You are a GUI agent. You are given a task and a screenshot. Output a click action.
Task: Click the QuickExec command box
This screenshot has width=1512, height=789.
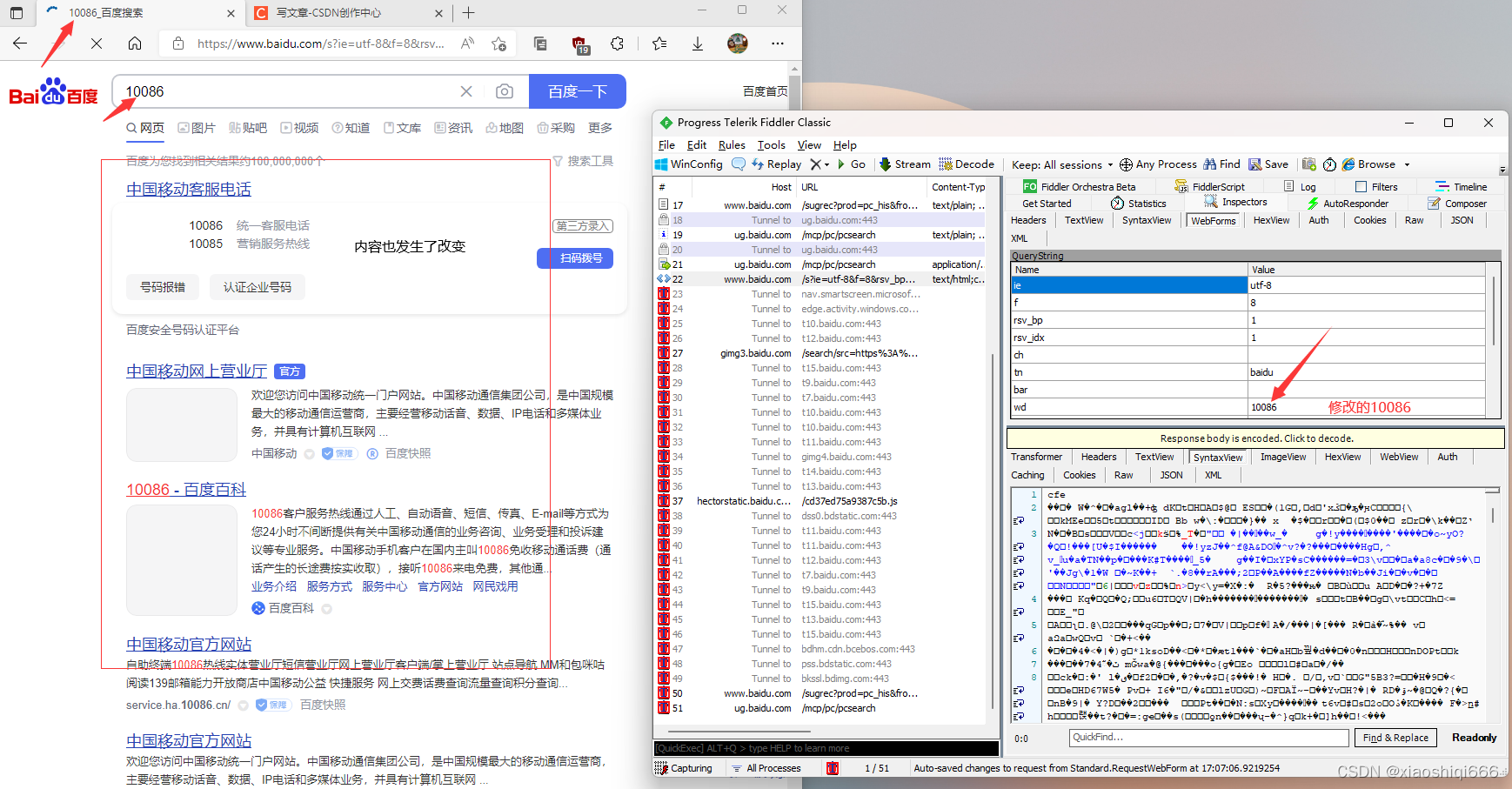tap(826, 748)
